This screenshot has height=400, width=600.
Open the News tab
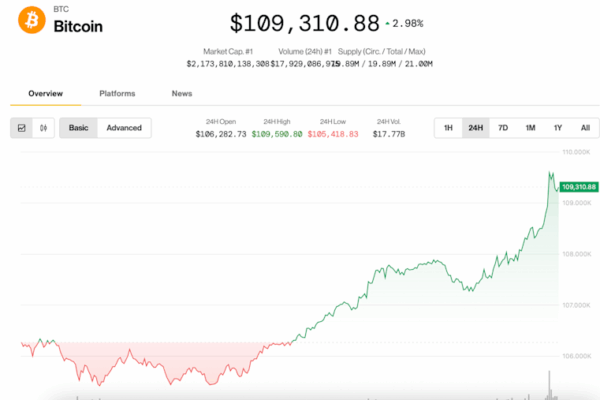click(182, 93)
